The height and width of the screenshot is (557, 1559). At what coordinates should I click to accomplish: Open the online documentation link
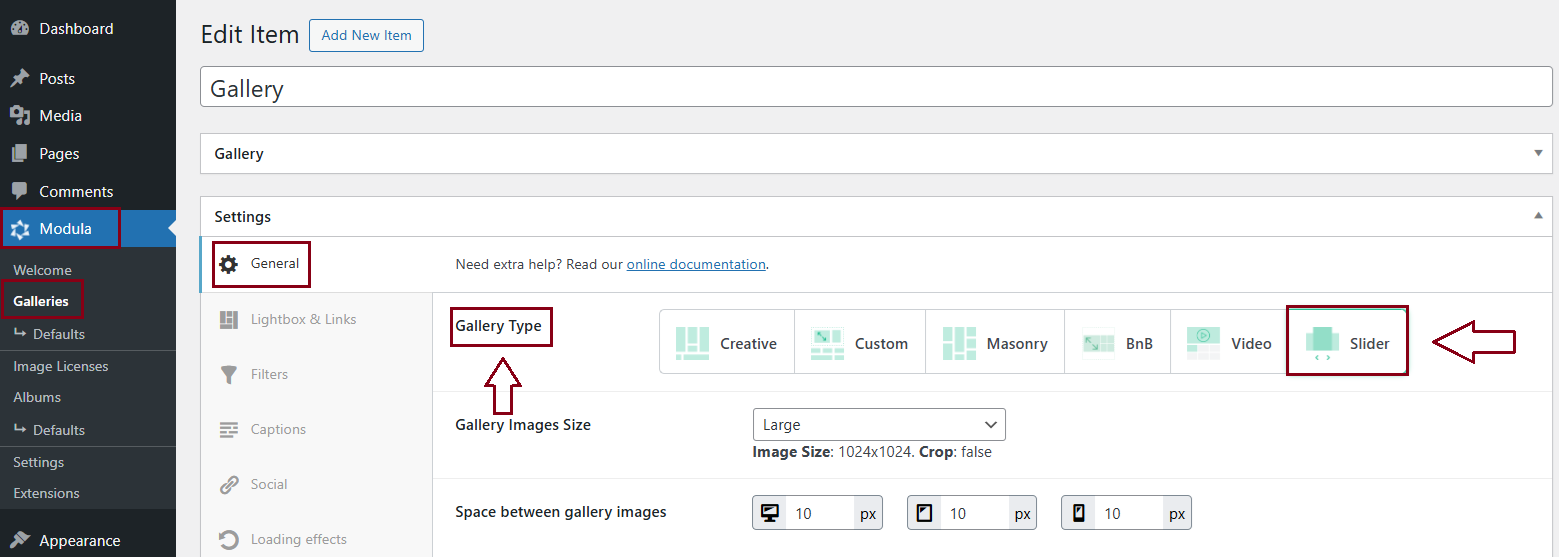click(696, 265)
